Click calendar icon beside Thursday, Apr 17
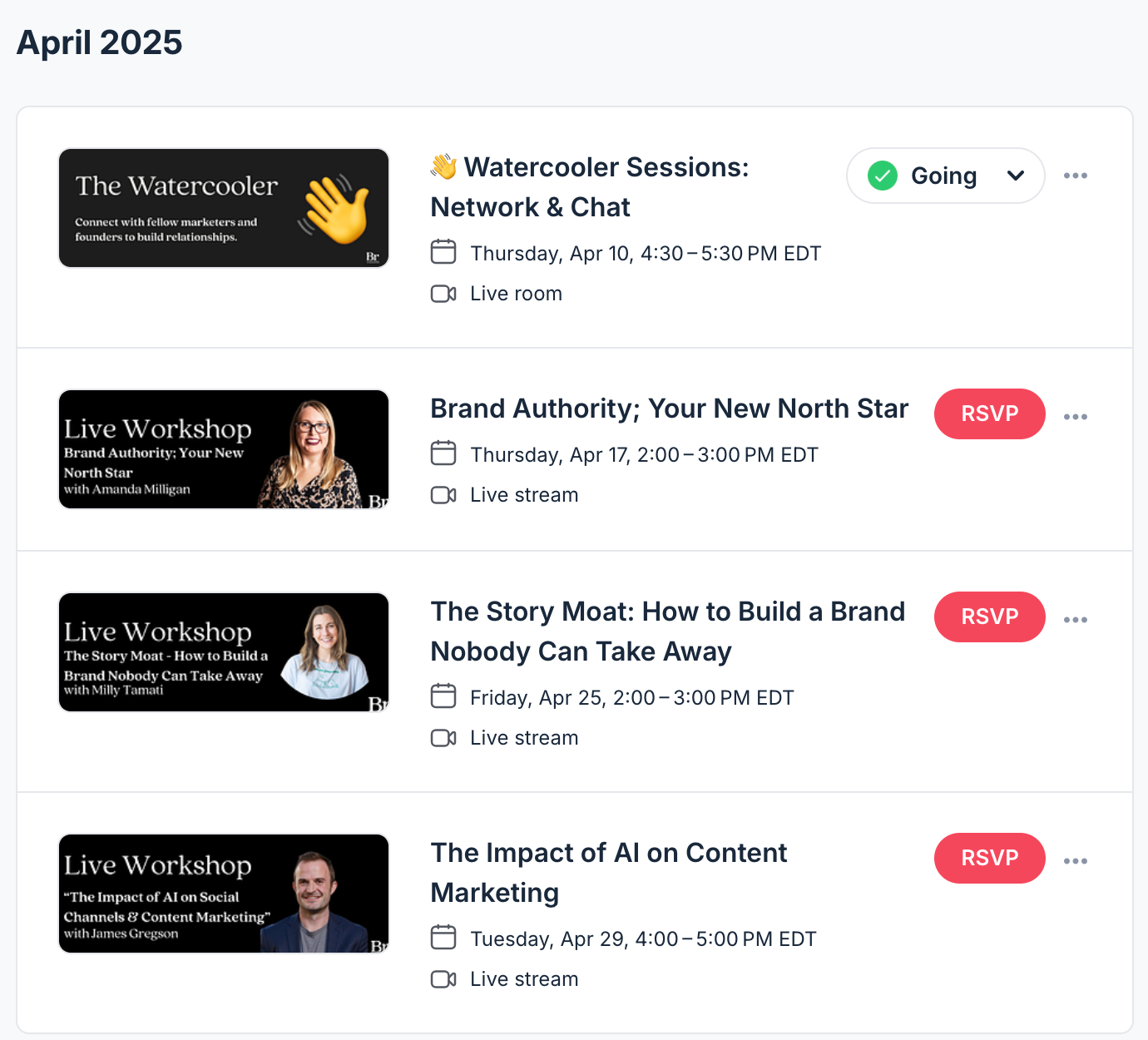1148x1040 pixels. (x=443, y=453)
